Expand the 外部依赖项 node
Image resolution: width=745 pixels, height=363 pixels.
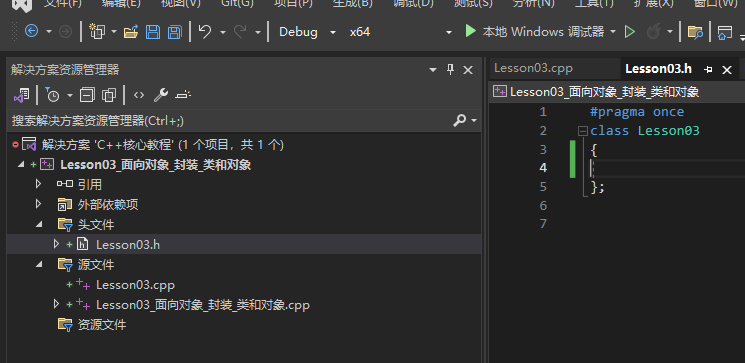[x=39, y=204]
